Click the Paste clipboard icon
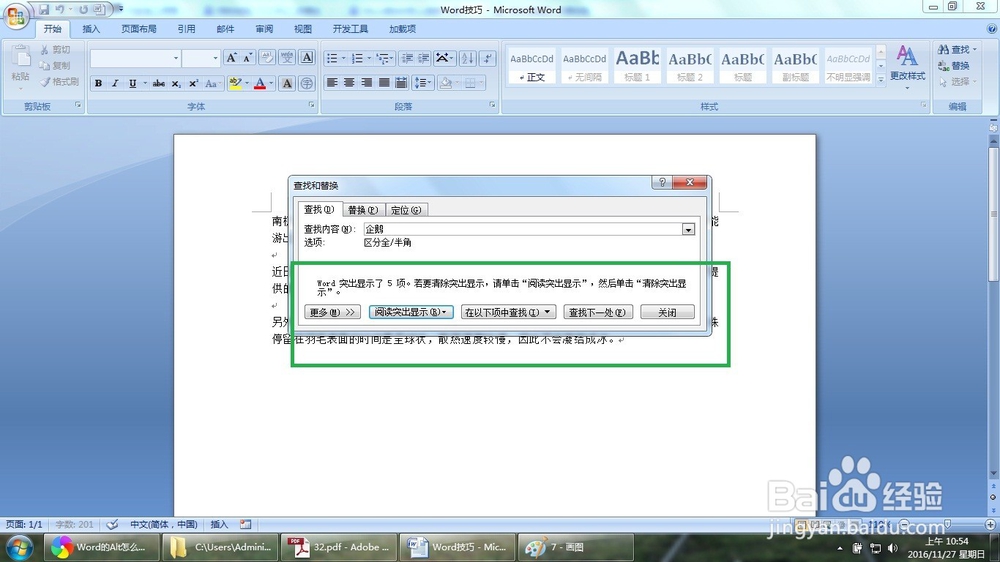This screenshot has height=562, width=1000. [x=20, y=57]
